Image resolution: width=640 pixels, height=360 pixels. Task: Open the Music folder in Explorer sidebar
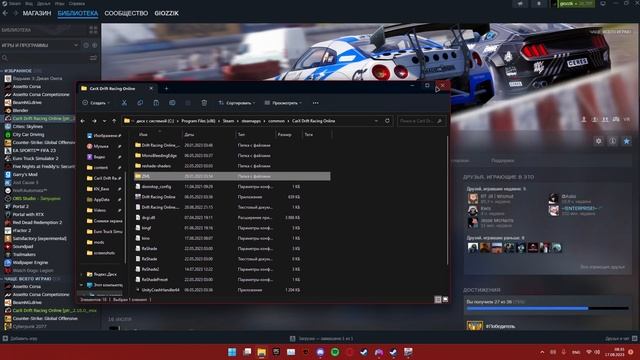tap(101, 146)
